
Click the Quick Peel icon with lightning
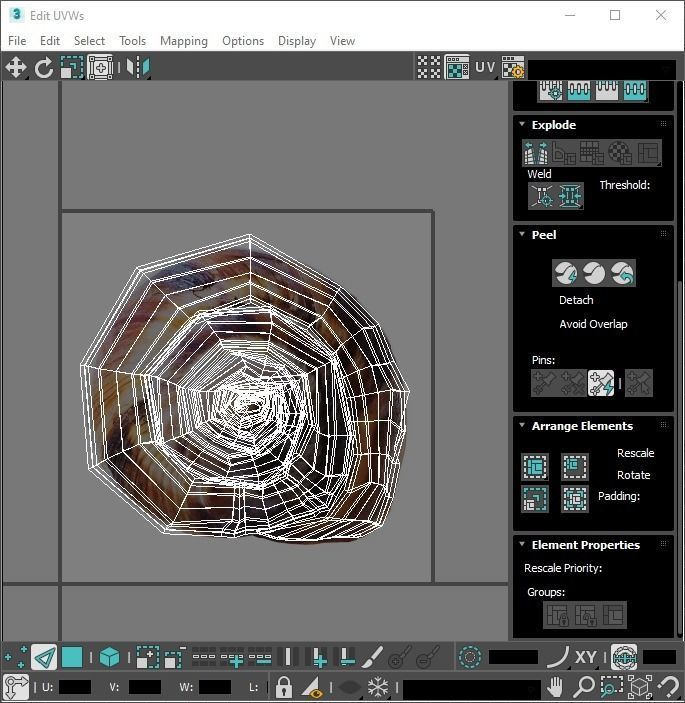click(x=566, y=273)
